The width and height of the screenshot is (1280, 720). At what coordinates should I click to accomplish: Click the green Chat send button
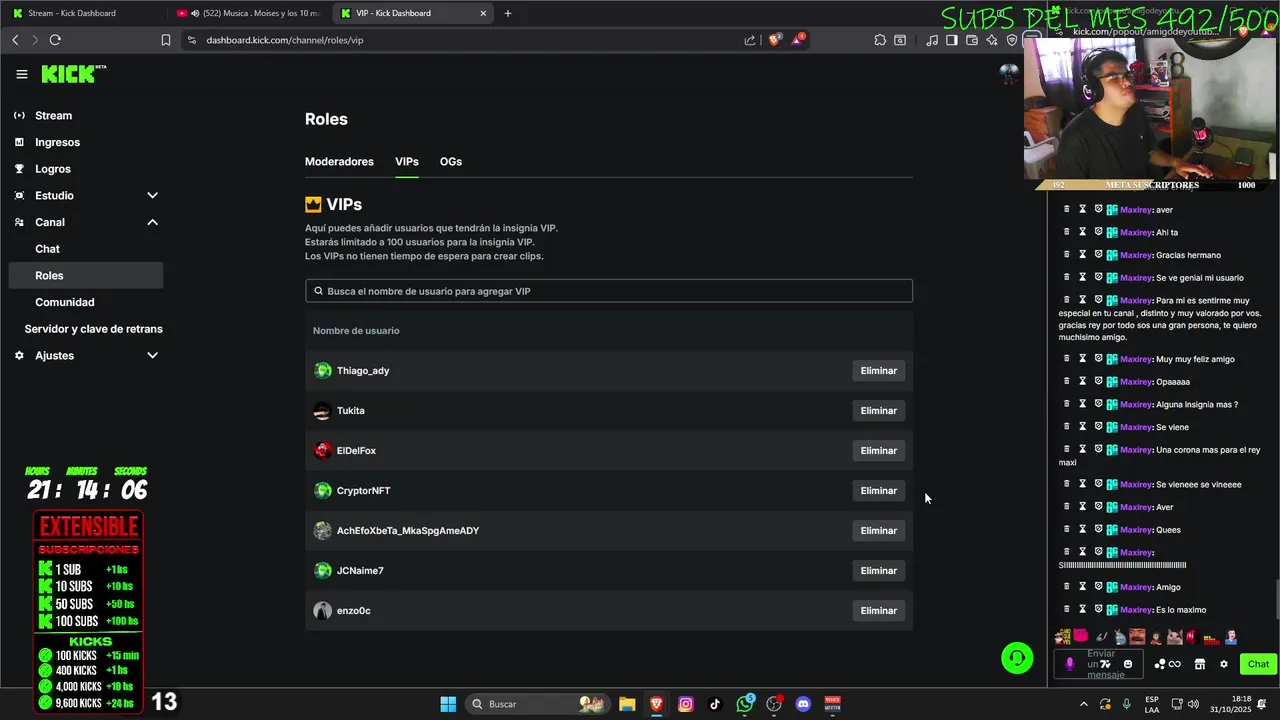[x=1257, y=664]
